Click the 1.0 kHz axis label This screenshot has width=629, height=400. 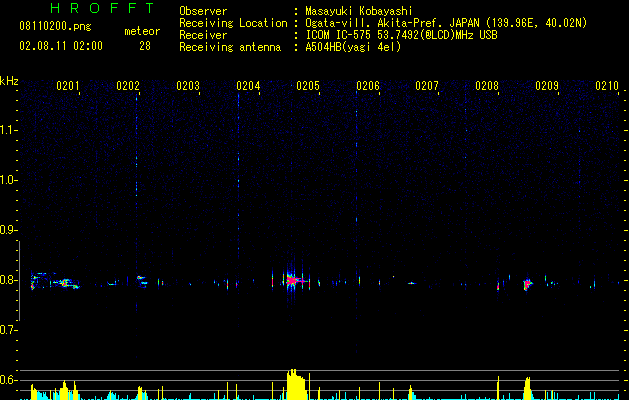[x=8, y=180]
